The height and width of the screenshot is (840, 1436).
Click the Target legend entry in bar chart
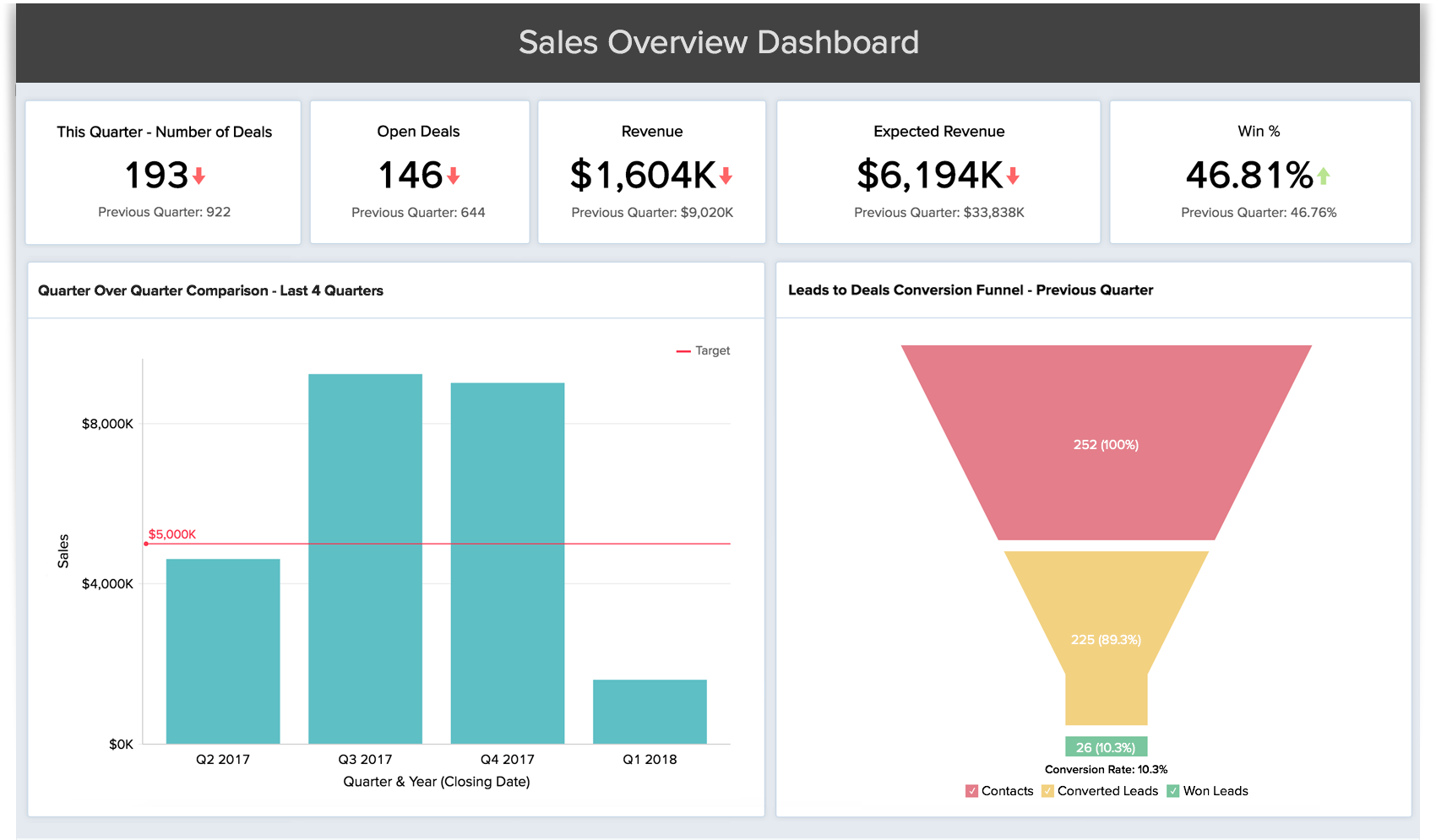pos(703,350)
